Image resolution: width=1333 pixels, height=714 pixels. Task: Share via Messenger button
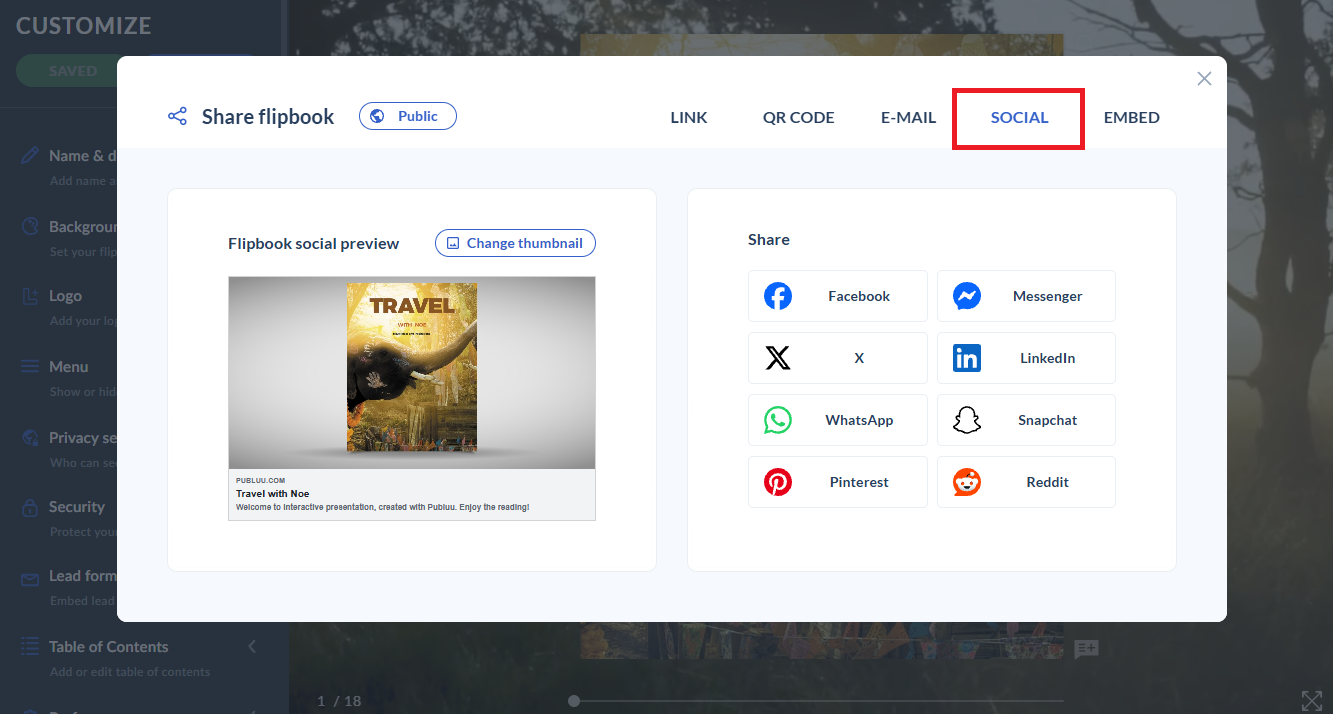click(1026, 296)
